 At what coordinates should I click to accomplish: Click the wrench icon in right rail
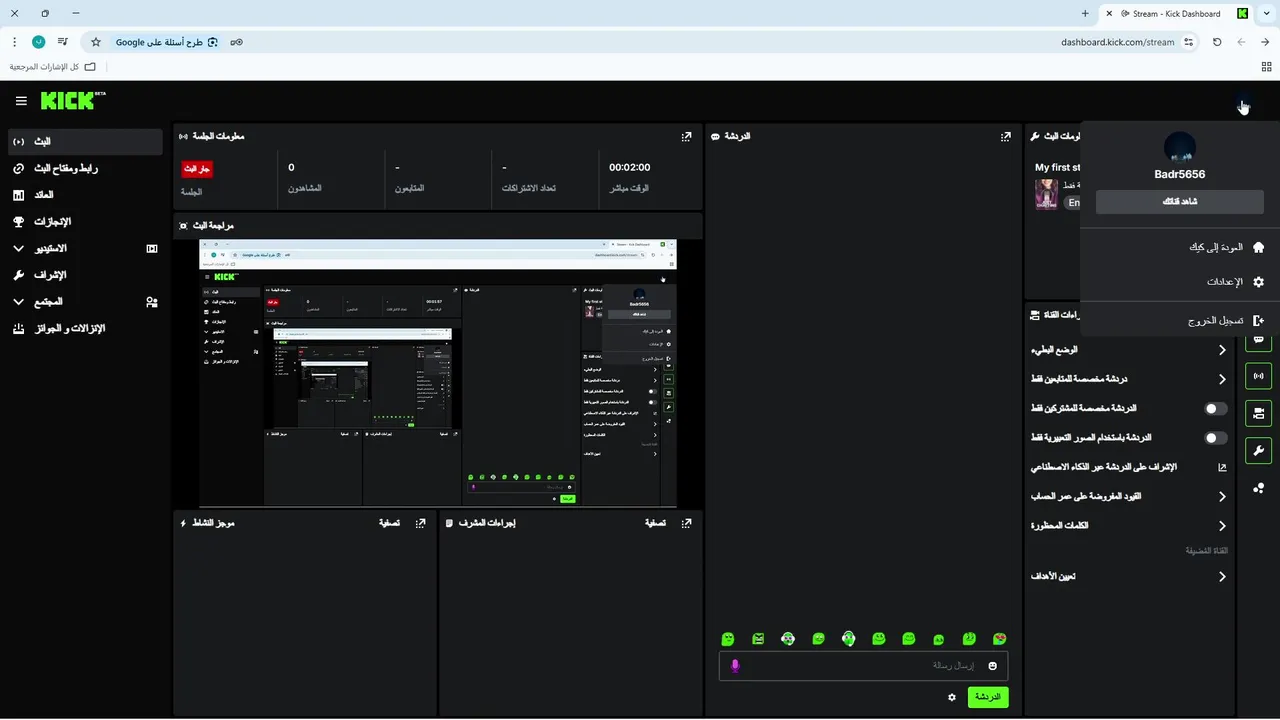click(x=1258, y=450)
